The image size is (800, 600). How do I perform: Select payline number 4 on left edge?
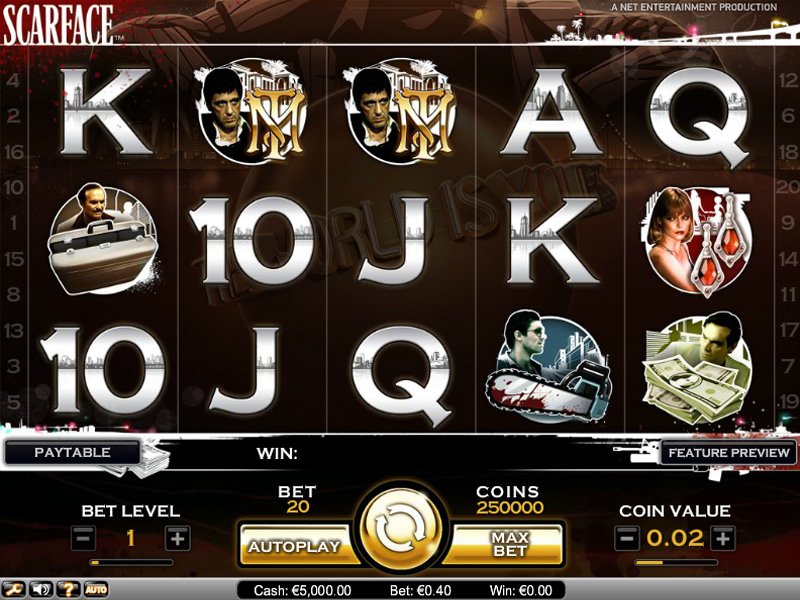point(13,80)
